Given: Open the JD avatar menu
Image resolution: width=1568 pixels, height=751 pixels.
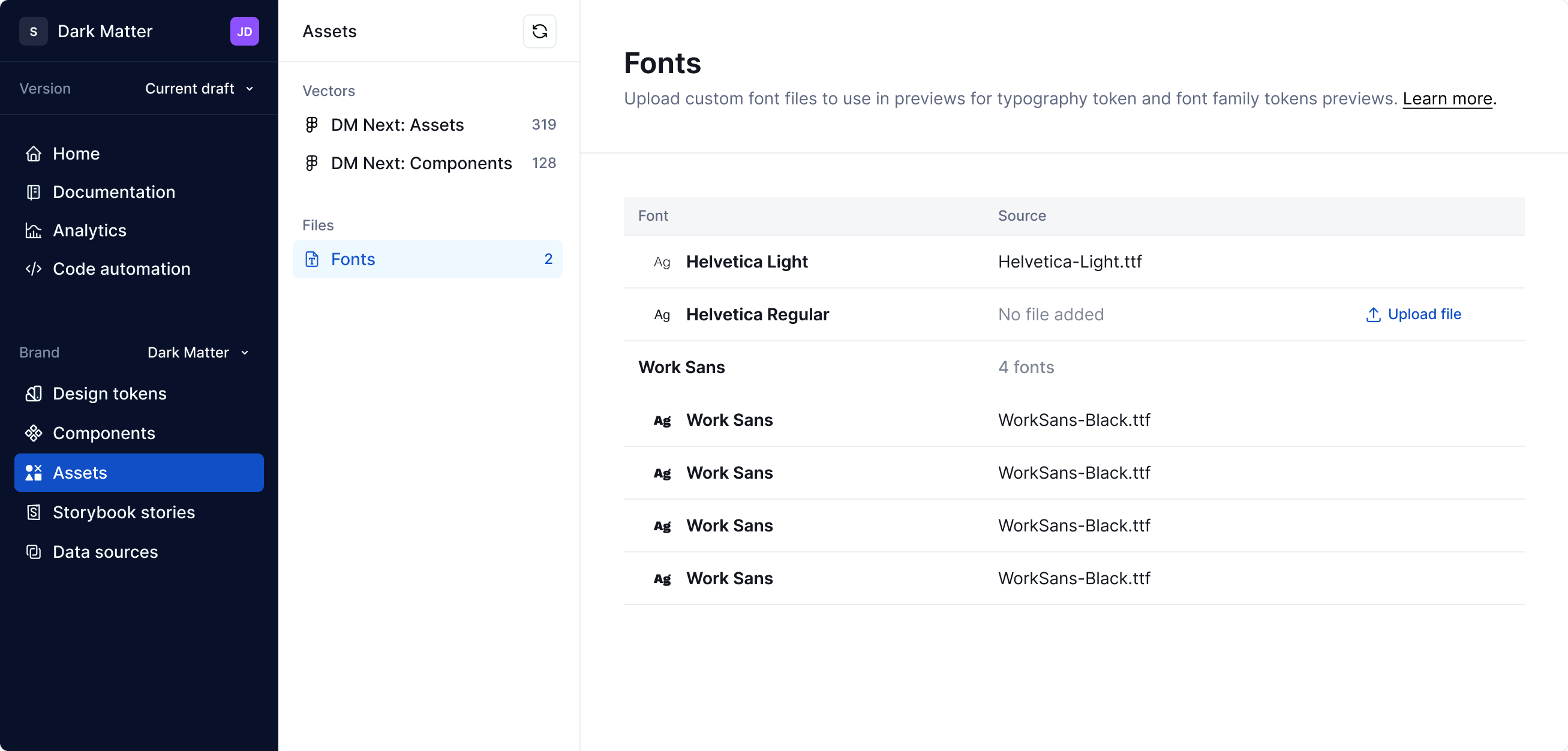Looking at the screenshot, I should coord(244,31).
